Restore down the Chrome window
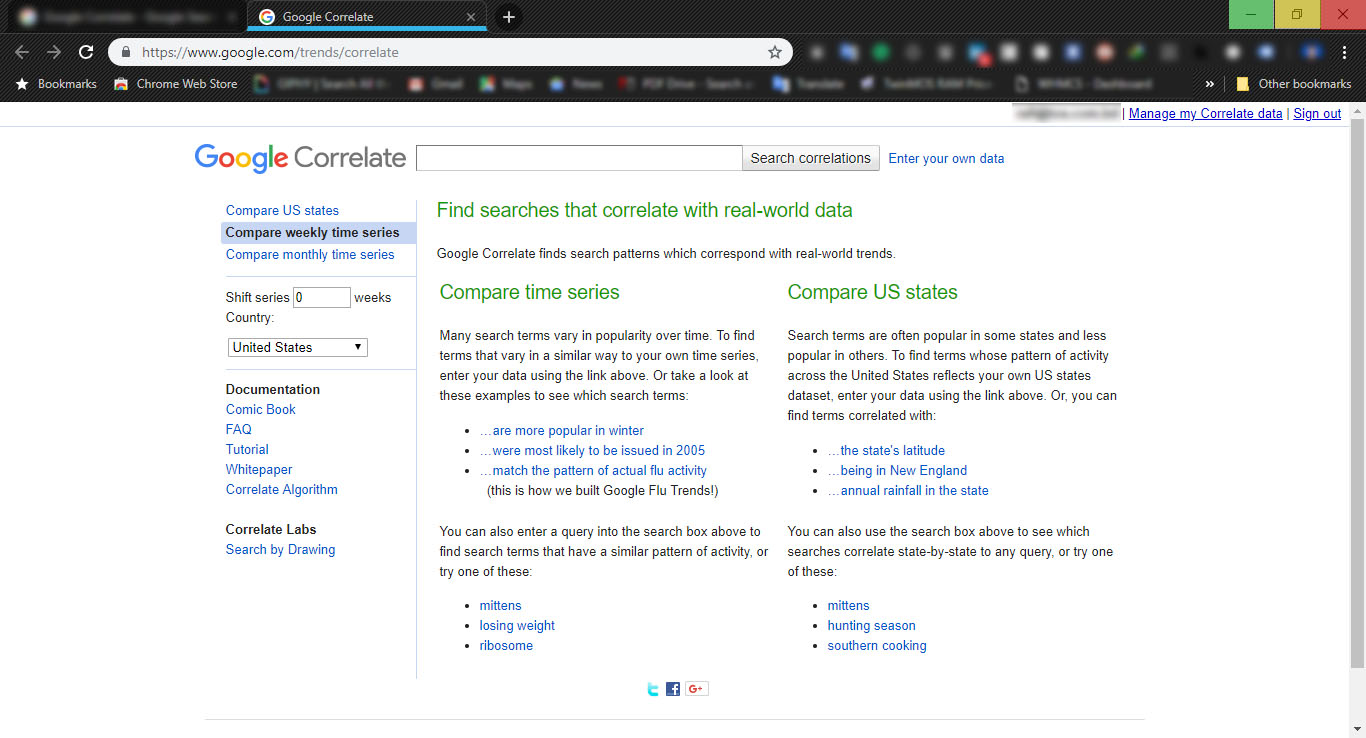Image resolution: width=1366 pixels, height=738 pixels. (1297, 14)
